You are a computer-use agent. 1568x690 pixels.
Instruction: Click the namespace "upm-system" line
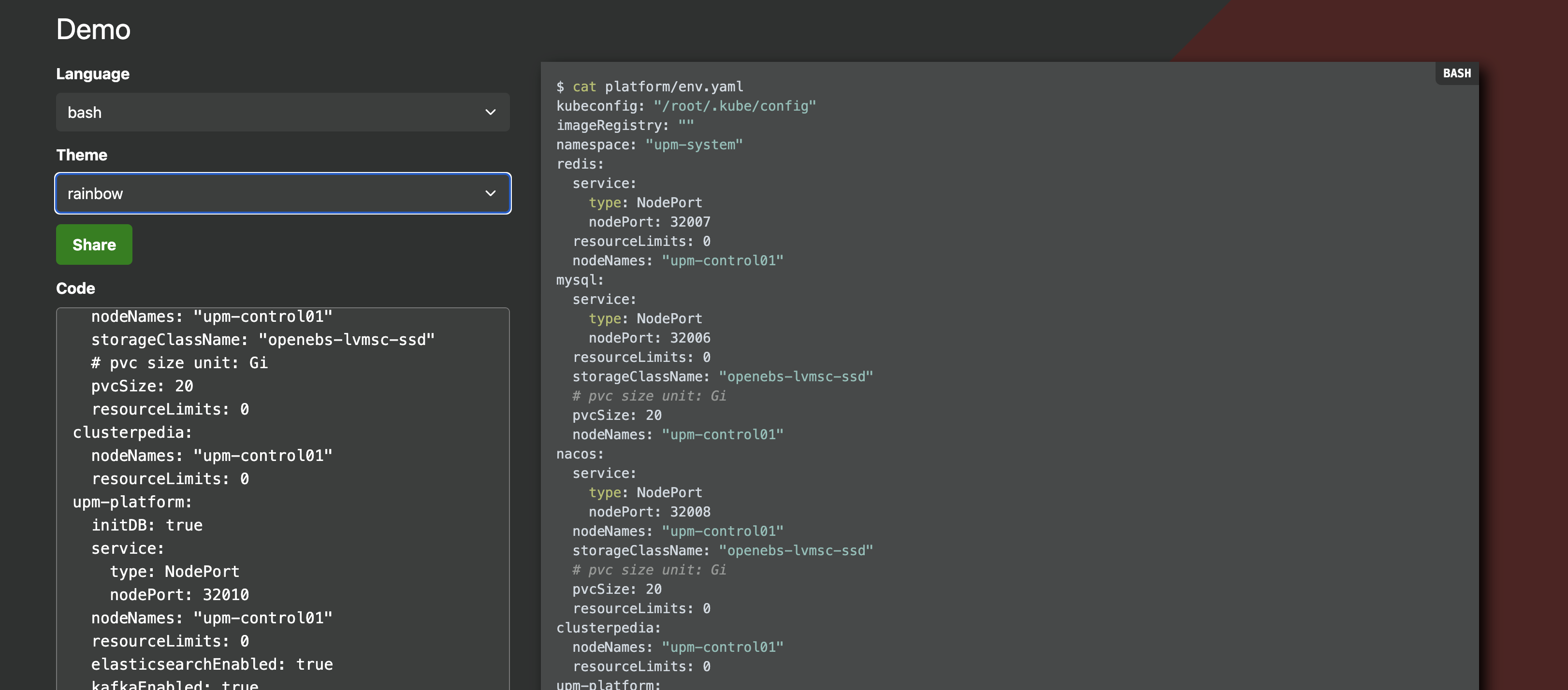click(x=650, y=145)
